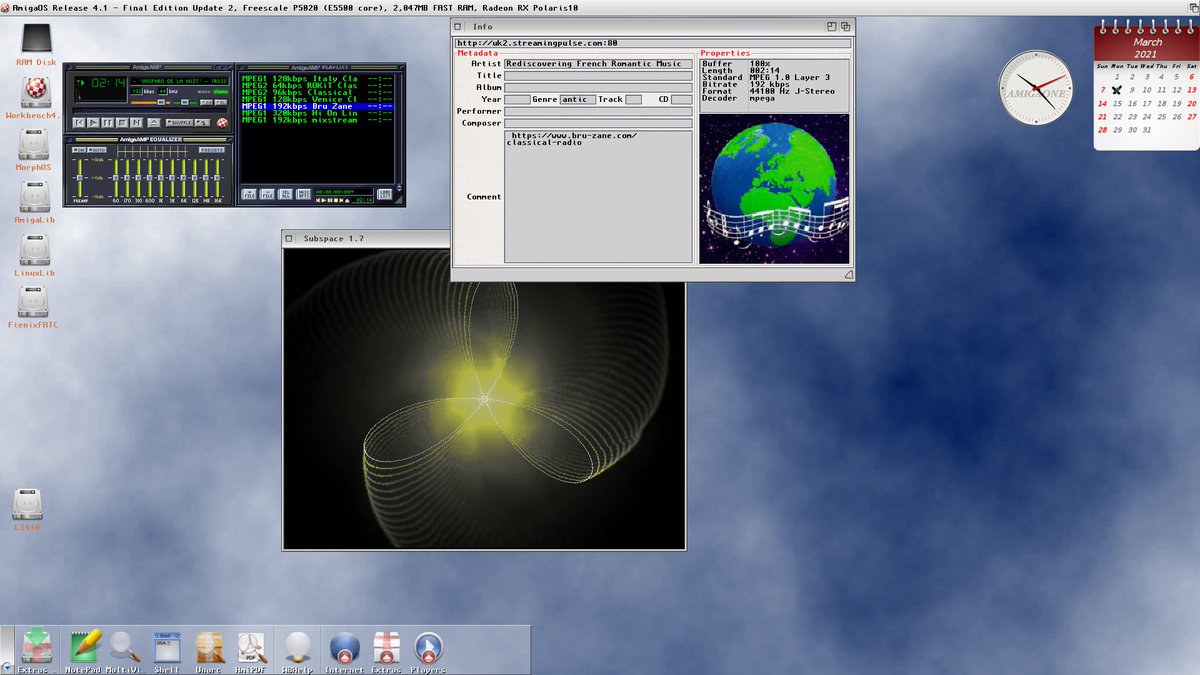Click the playlist Add File button

coord(249,194)
